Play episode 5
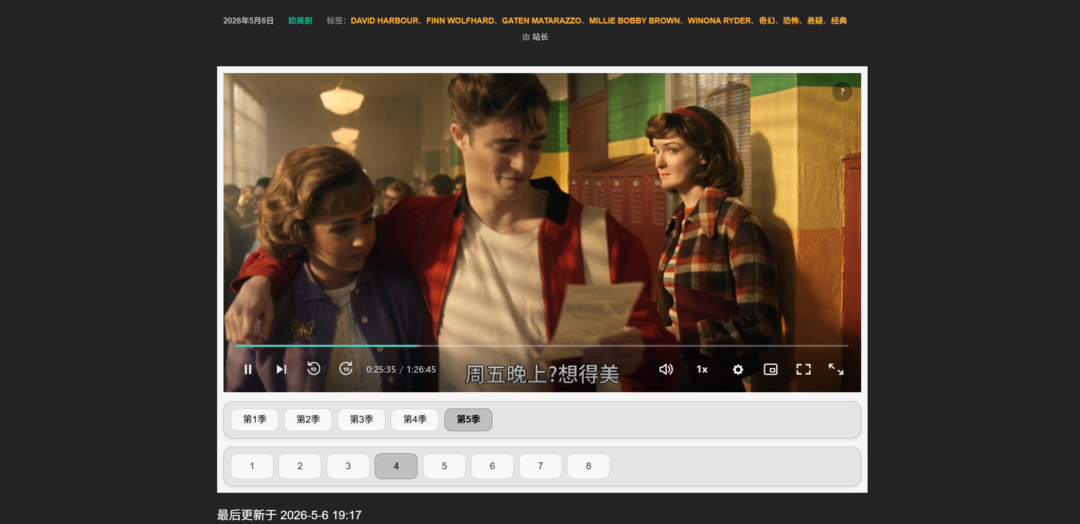 tap(444, 466)
